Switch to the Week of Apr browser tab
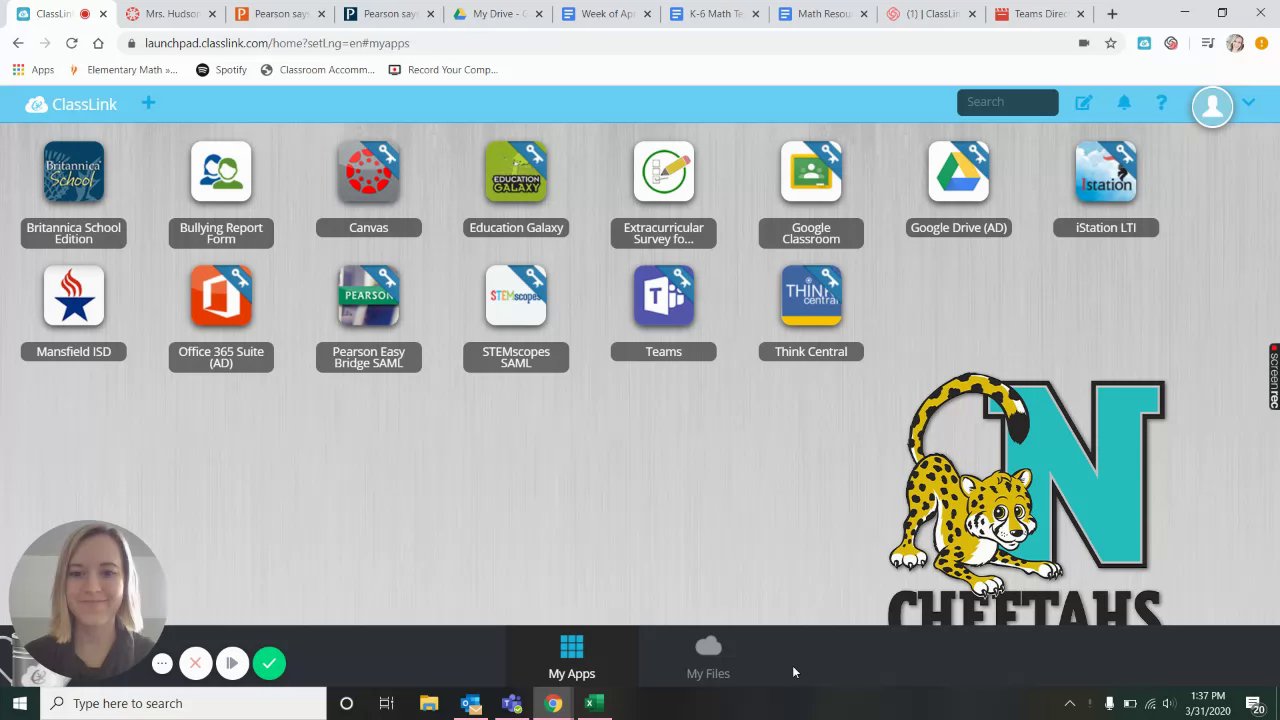 [607, 14]
